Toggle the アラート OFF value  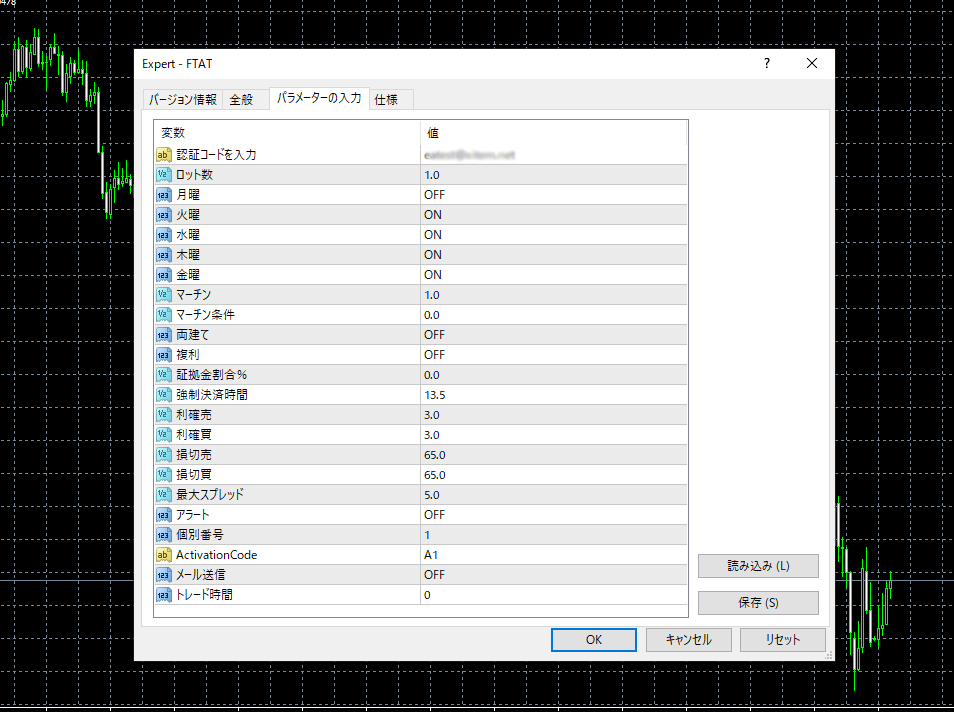[434, 515]
